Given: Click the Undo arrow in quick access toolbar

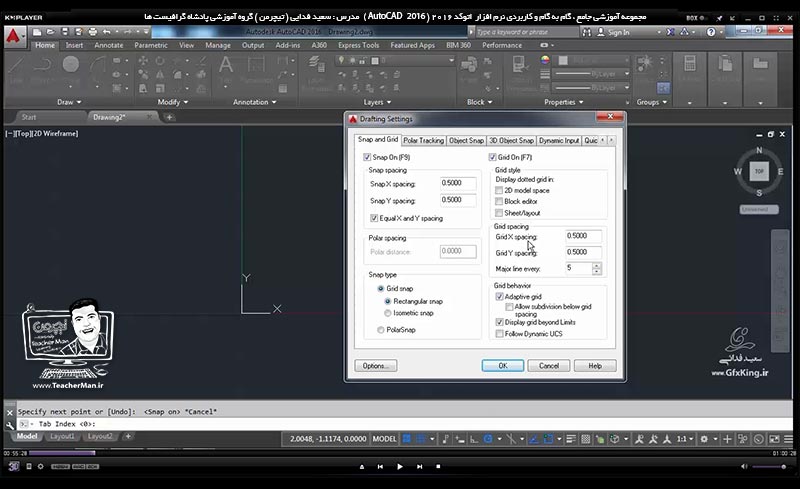Looking at the screenshot, I should tap(107, 32).
